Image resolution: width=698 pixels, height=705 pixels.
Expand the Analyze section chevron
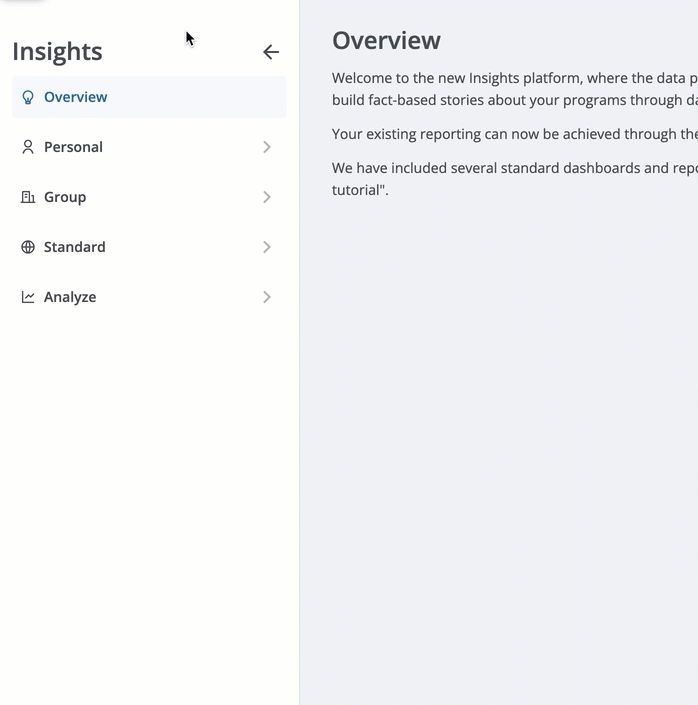click(x=267, y=297)
